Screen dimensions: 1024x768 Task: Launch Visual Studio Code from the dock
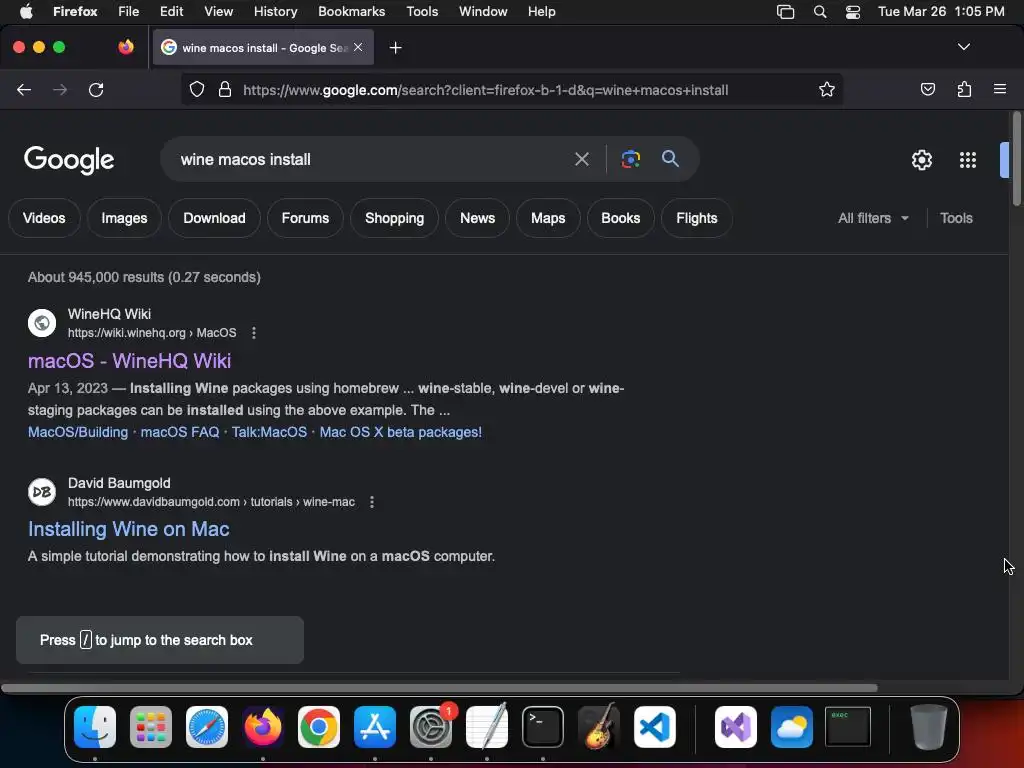coord(654,727)
